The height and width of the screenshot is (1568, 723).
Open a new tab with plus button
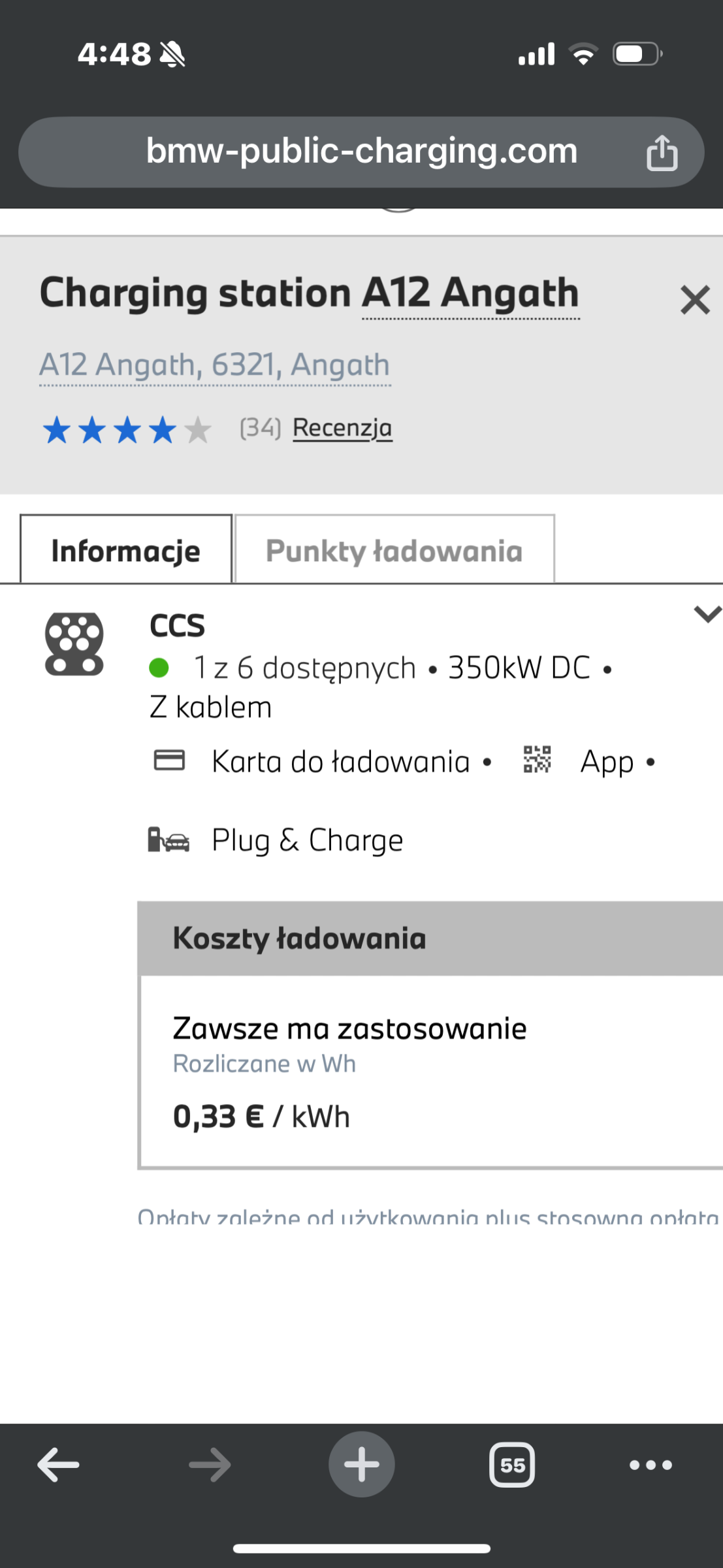[361, 1464]
